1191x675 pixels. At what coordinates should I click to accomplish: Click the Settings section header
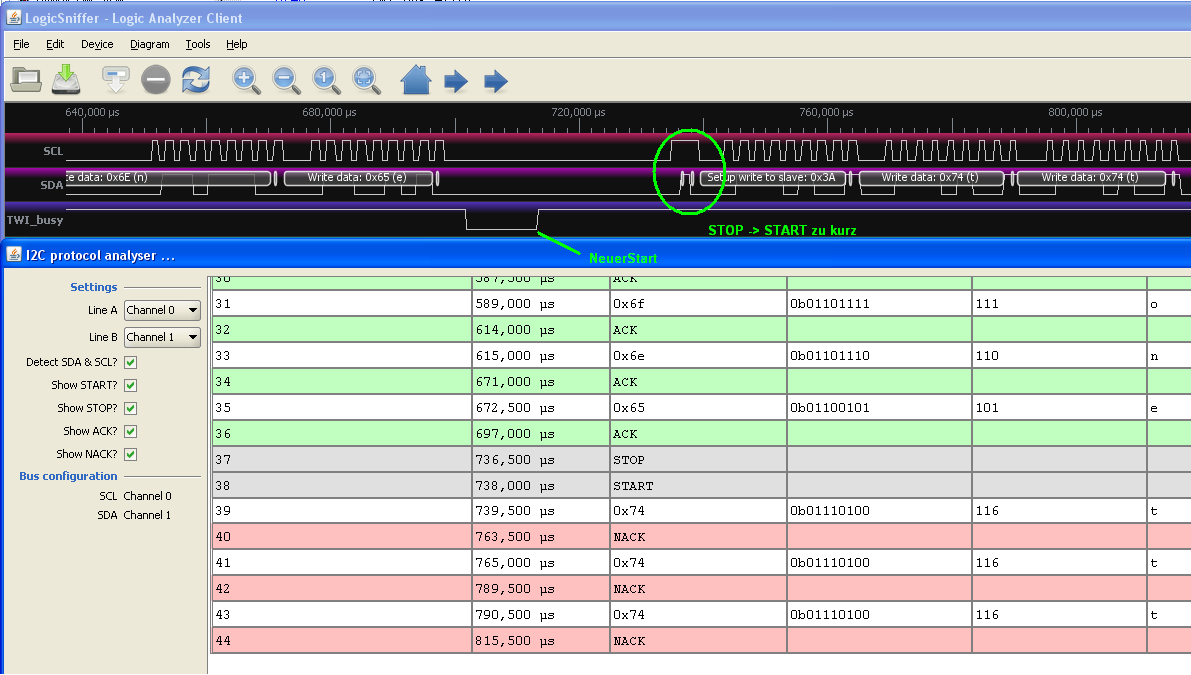pyautogui.click(x=93, y=287)
